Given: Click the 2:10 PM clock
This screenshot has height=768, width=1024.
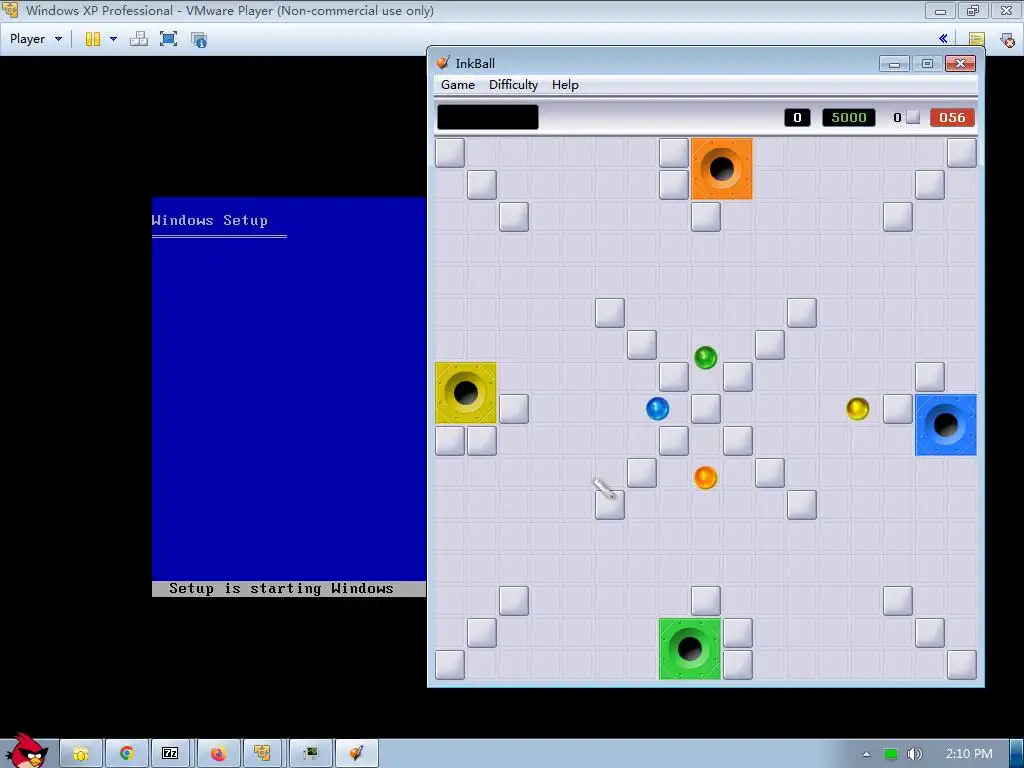Looking at the screenshot, I should point(969,754).
